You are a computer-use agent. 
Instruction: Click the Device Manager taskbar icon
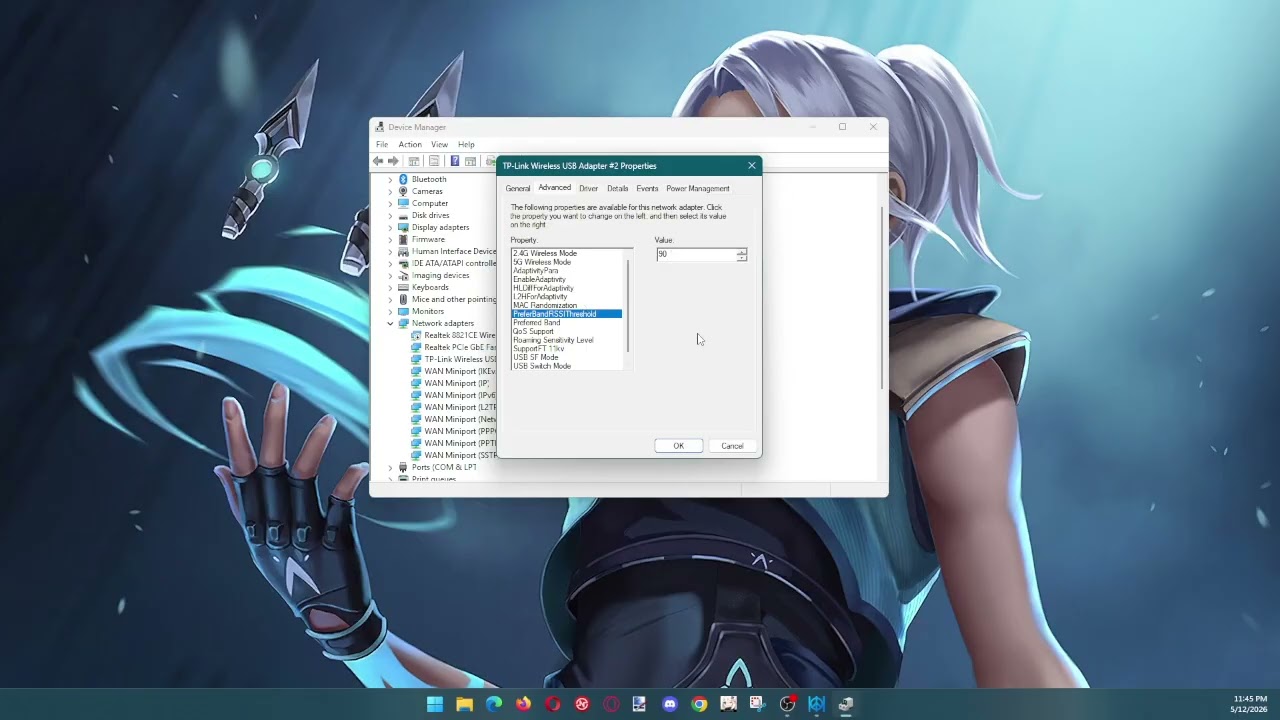tap(846, 704)
